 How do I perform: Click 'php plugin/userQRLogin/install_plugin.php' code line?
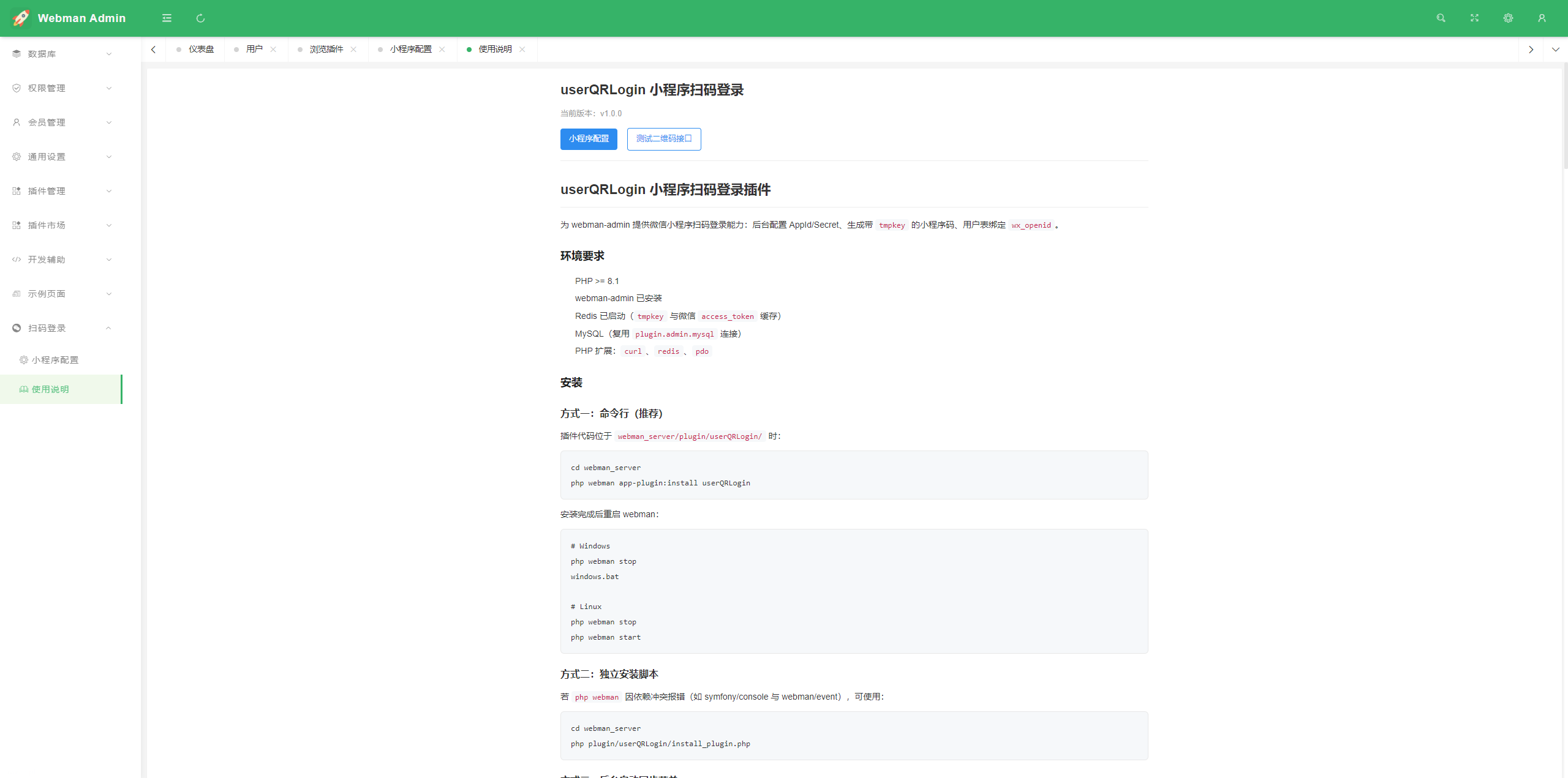(660, 744)
